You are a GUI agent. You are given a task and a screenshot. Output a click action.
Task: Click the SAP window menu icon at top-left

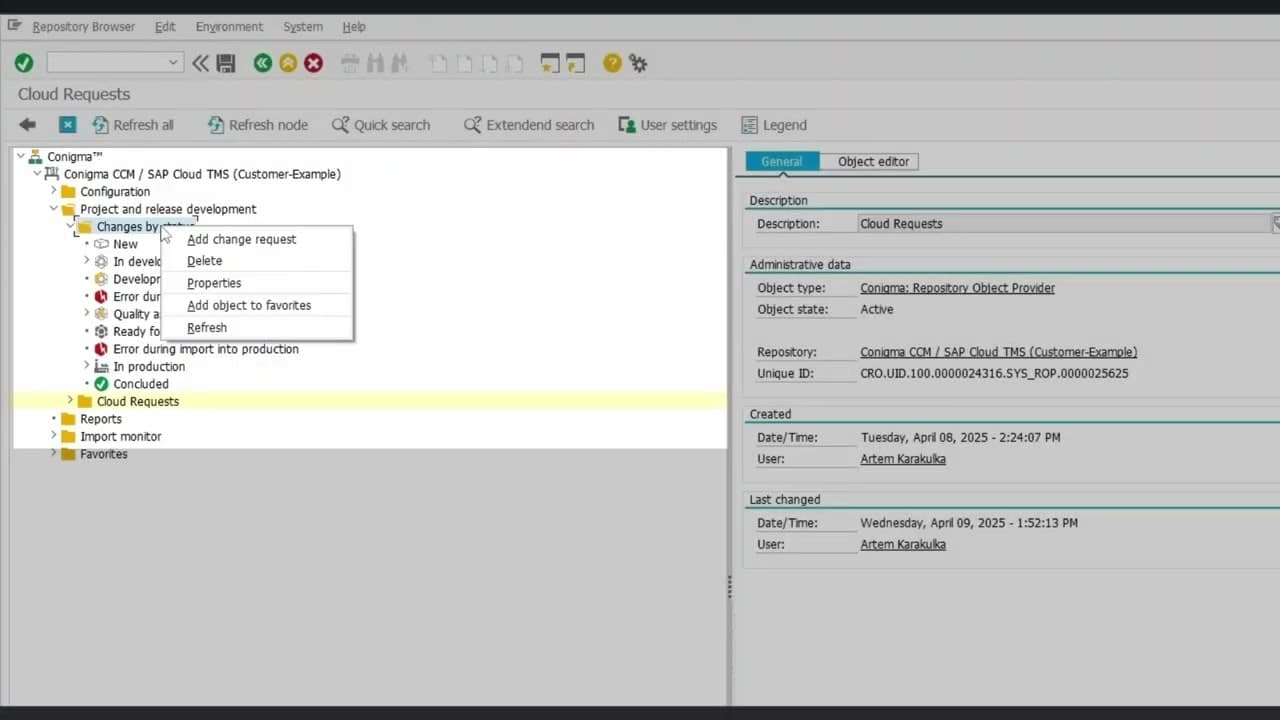[14, 26]
